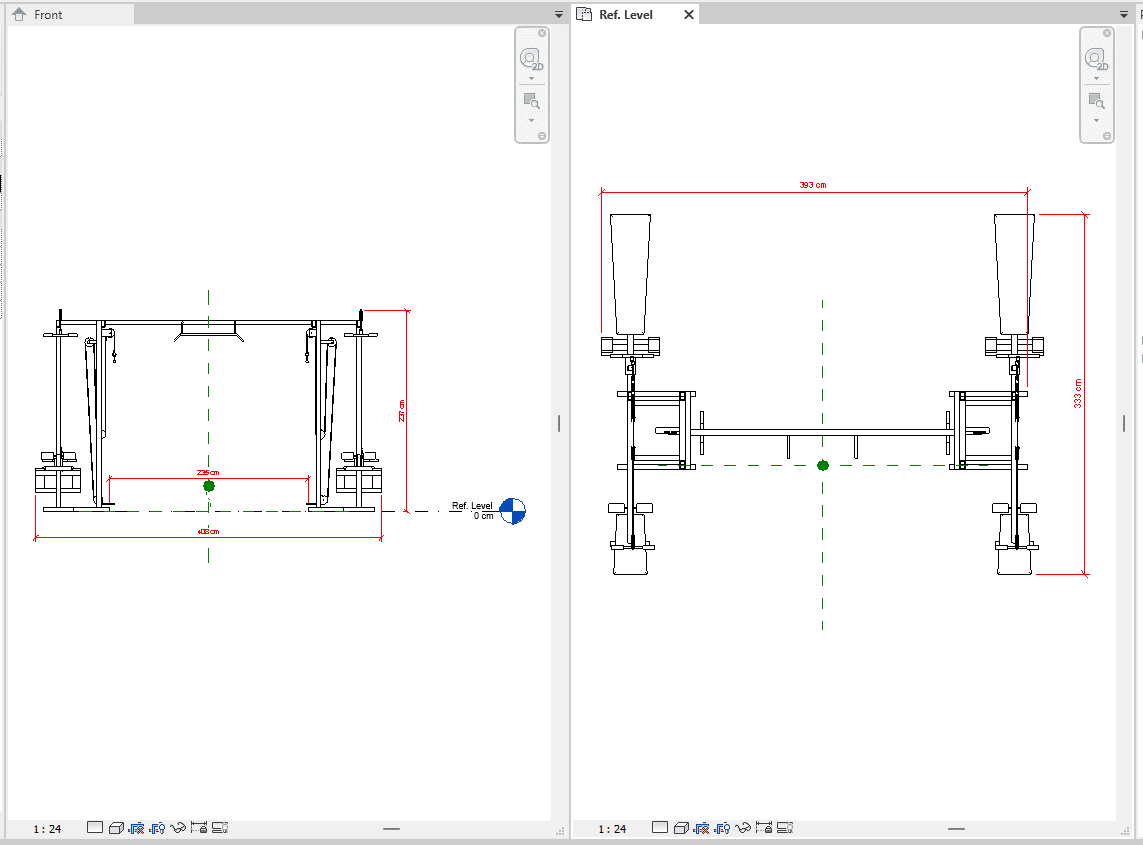Open Detail Level icon in Front view

point(95,828)
